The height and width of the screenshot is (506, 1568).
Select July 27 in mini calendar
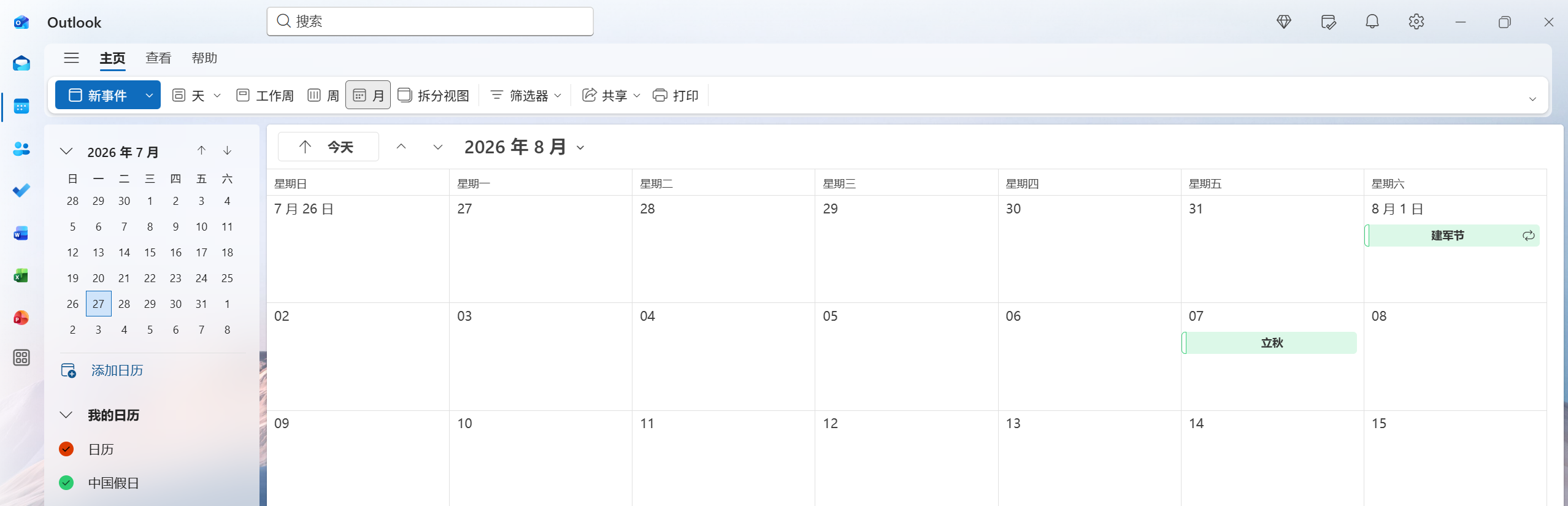(x=99, y=304)
